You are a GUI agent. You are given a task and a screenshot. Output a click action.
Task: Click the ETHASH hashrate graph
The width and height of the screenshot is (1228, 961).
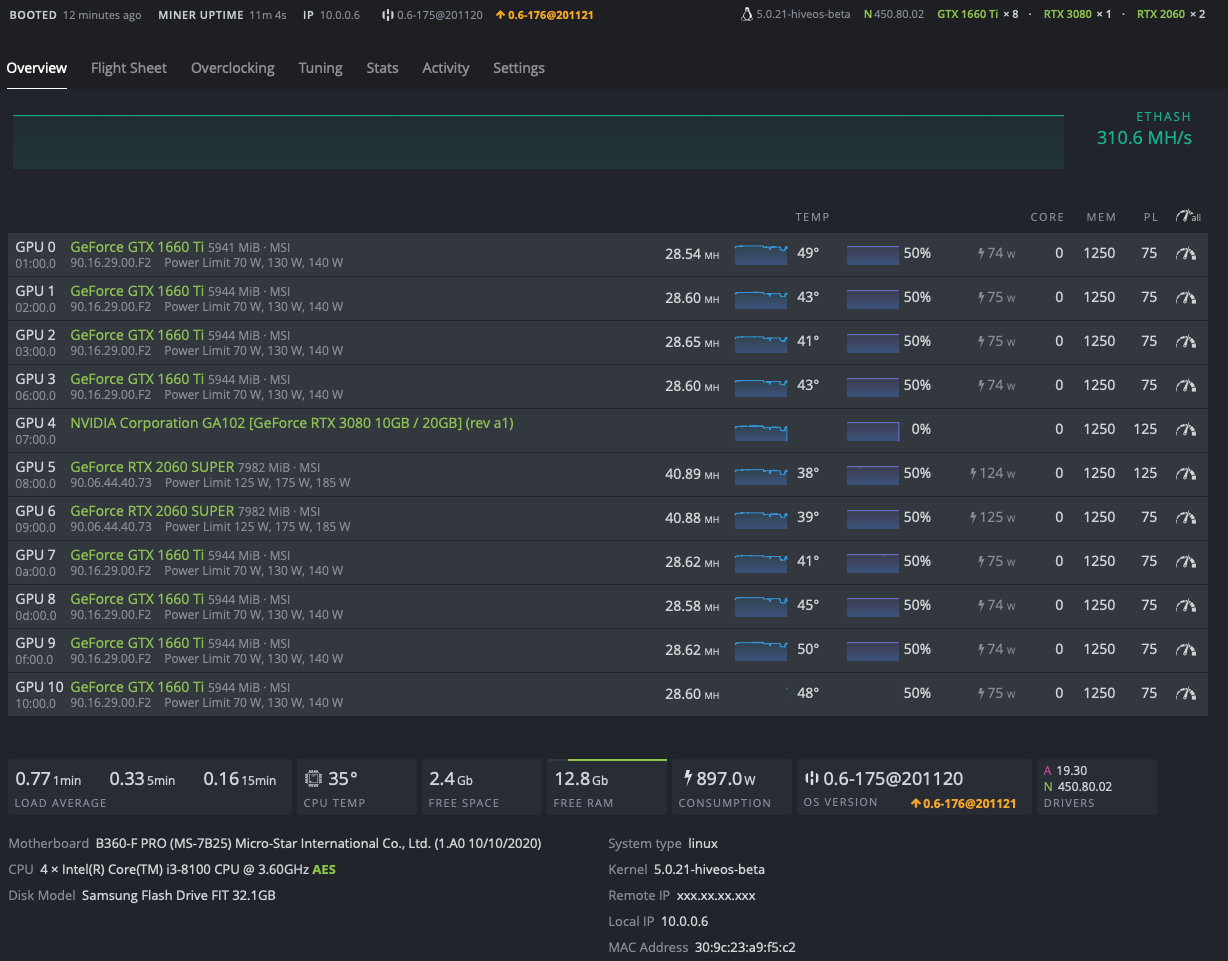pos(538,142)
